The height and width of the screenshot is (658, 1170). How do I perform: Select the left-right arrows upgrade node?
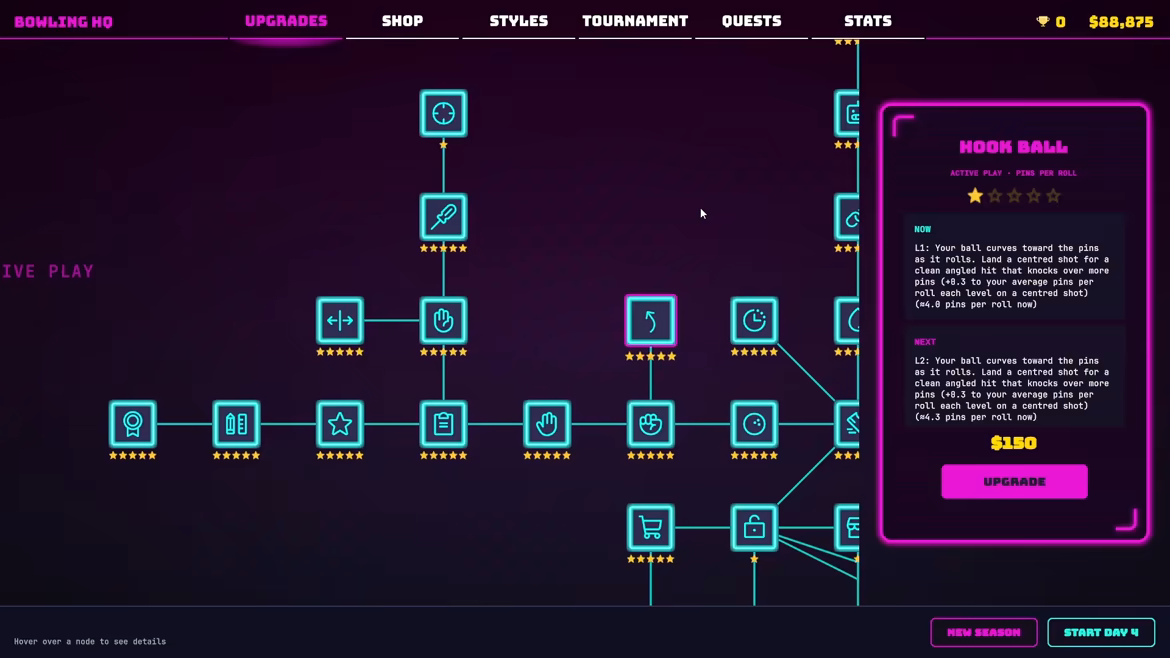point(340,321)
